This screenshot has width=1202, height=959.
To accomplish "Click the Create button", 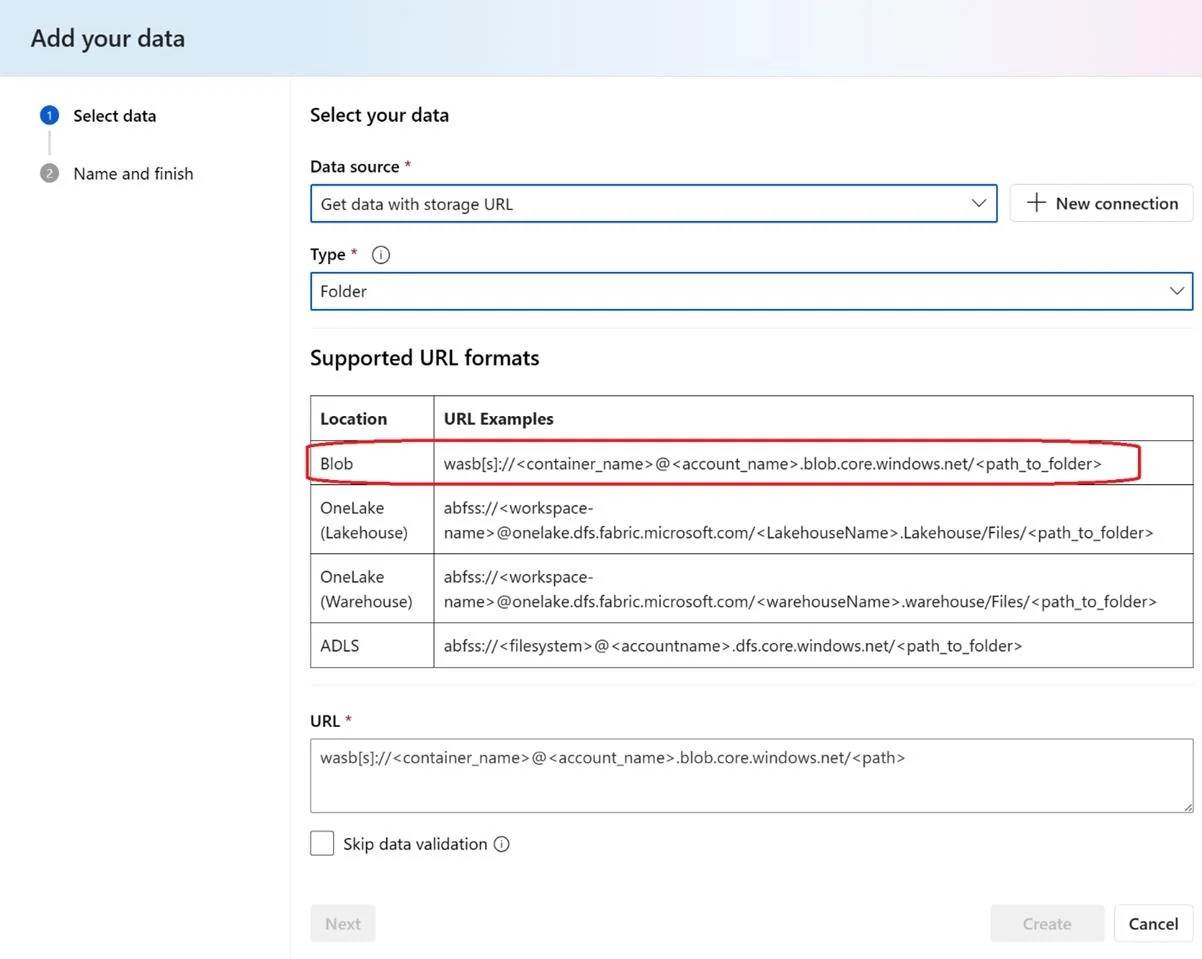I will [1047, 923].
